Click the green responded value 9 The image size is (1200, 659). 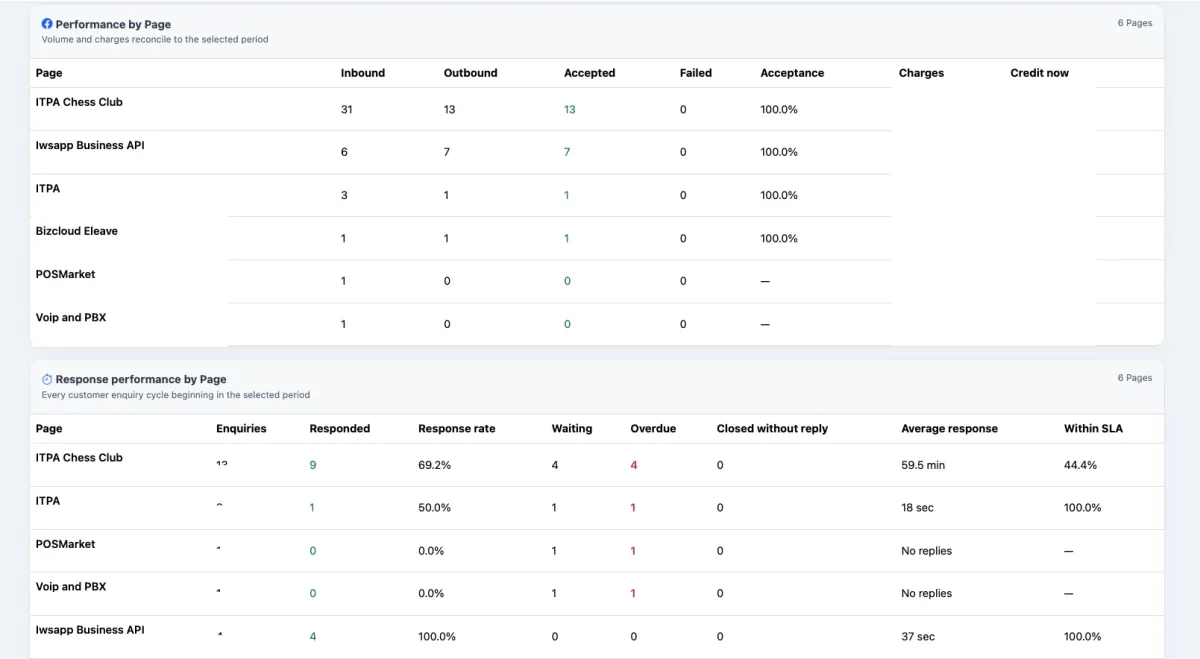(313, 465)
